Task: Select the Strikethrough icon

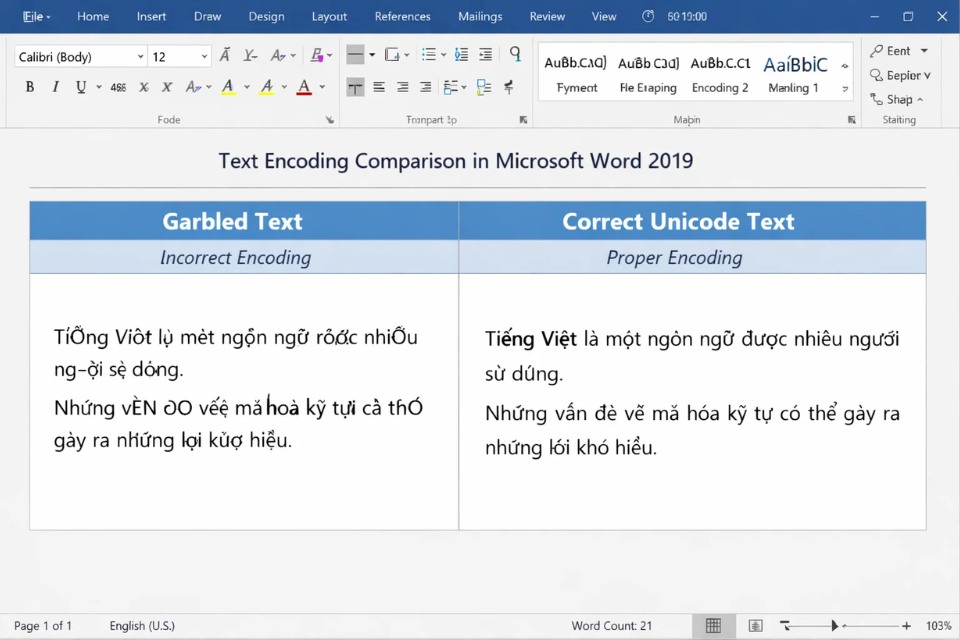Action: pyautogui.click(x=119, y=87)
